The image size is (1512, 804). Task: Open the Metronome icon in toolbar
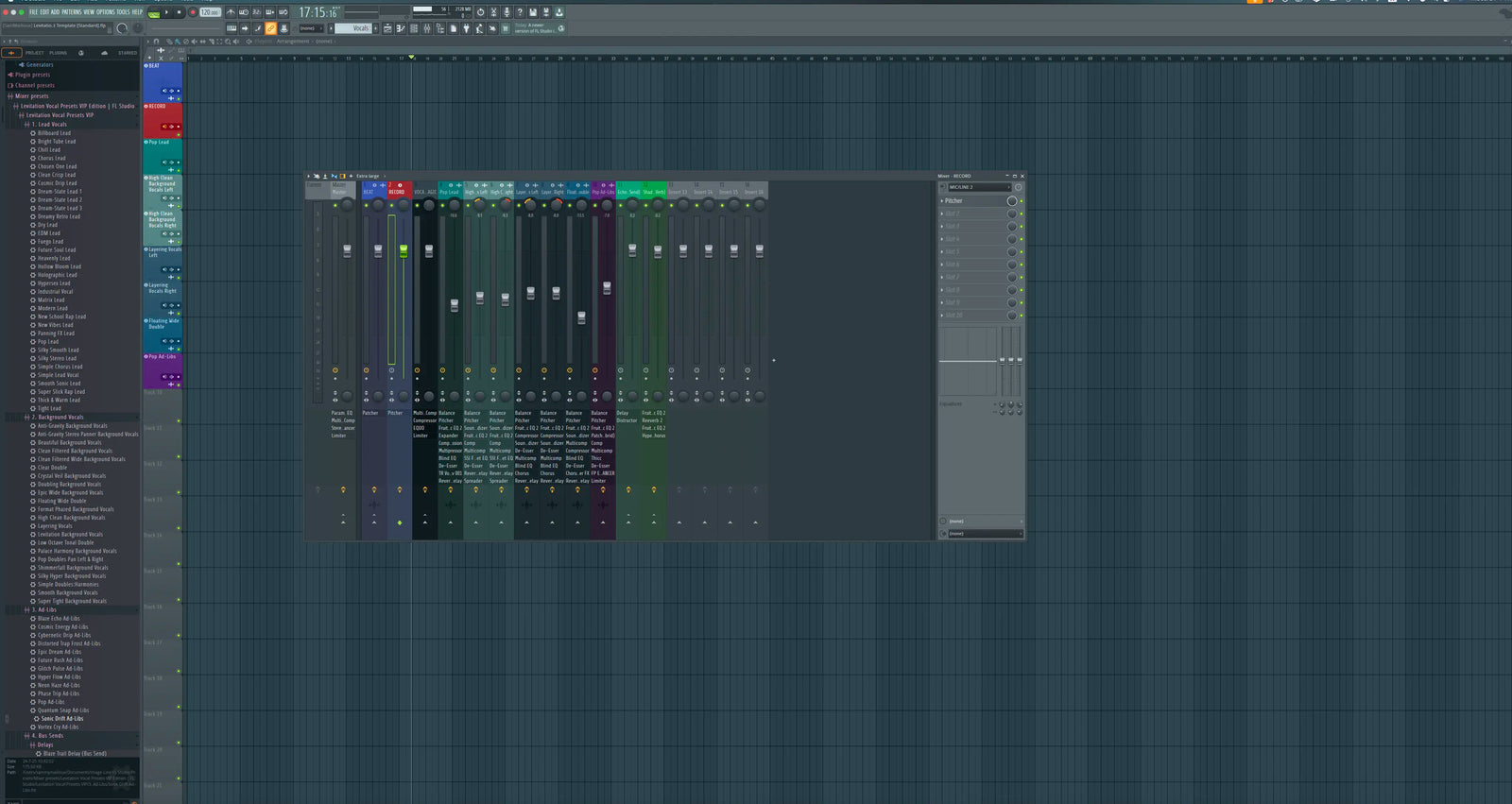pyautogui.click(x=232, y=12)
